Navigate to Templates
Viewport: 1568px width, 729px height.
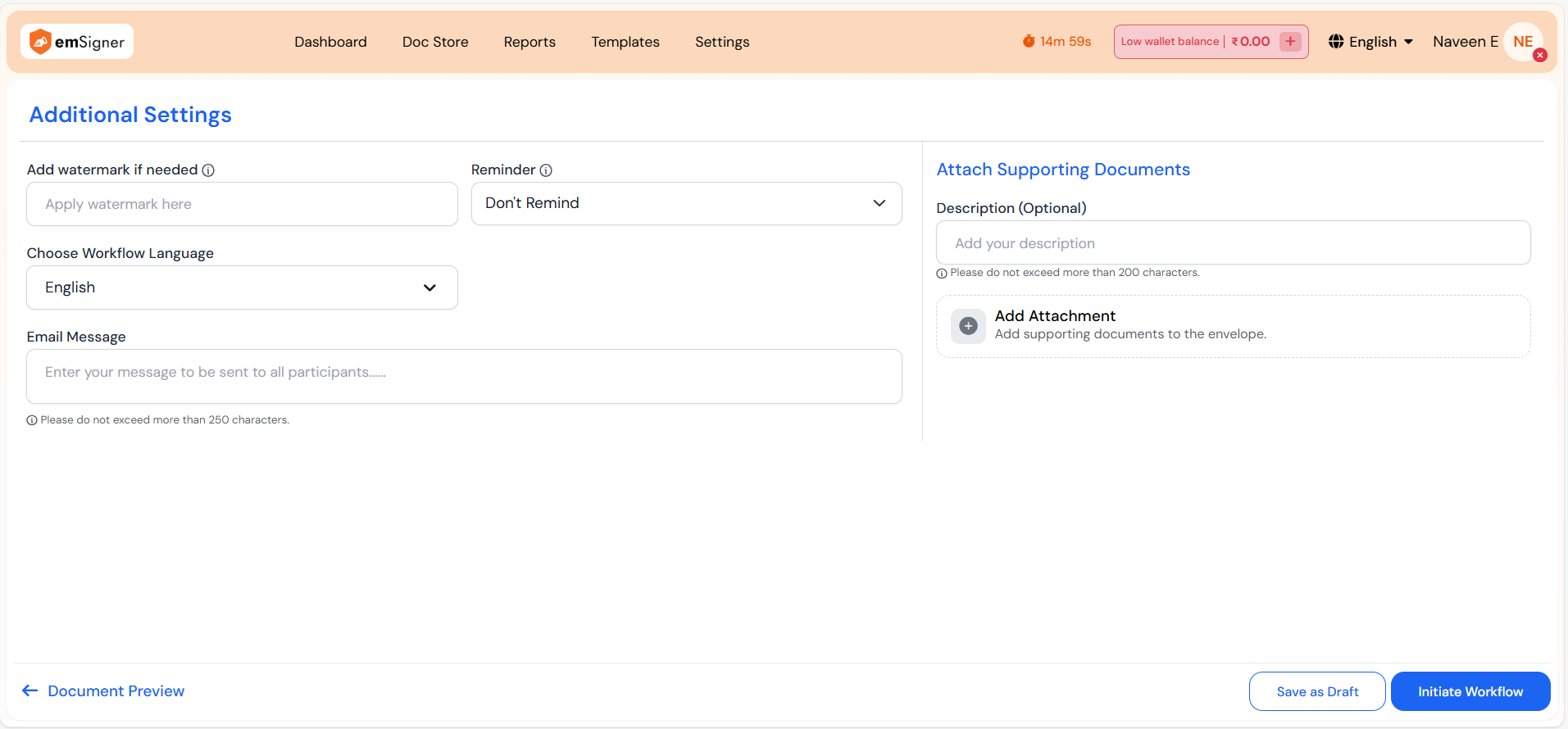pos(625,42)
